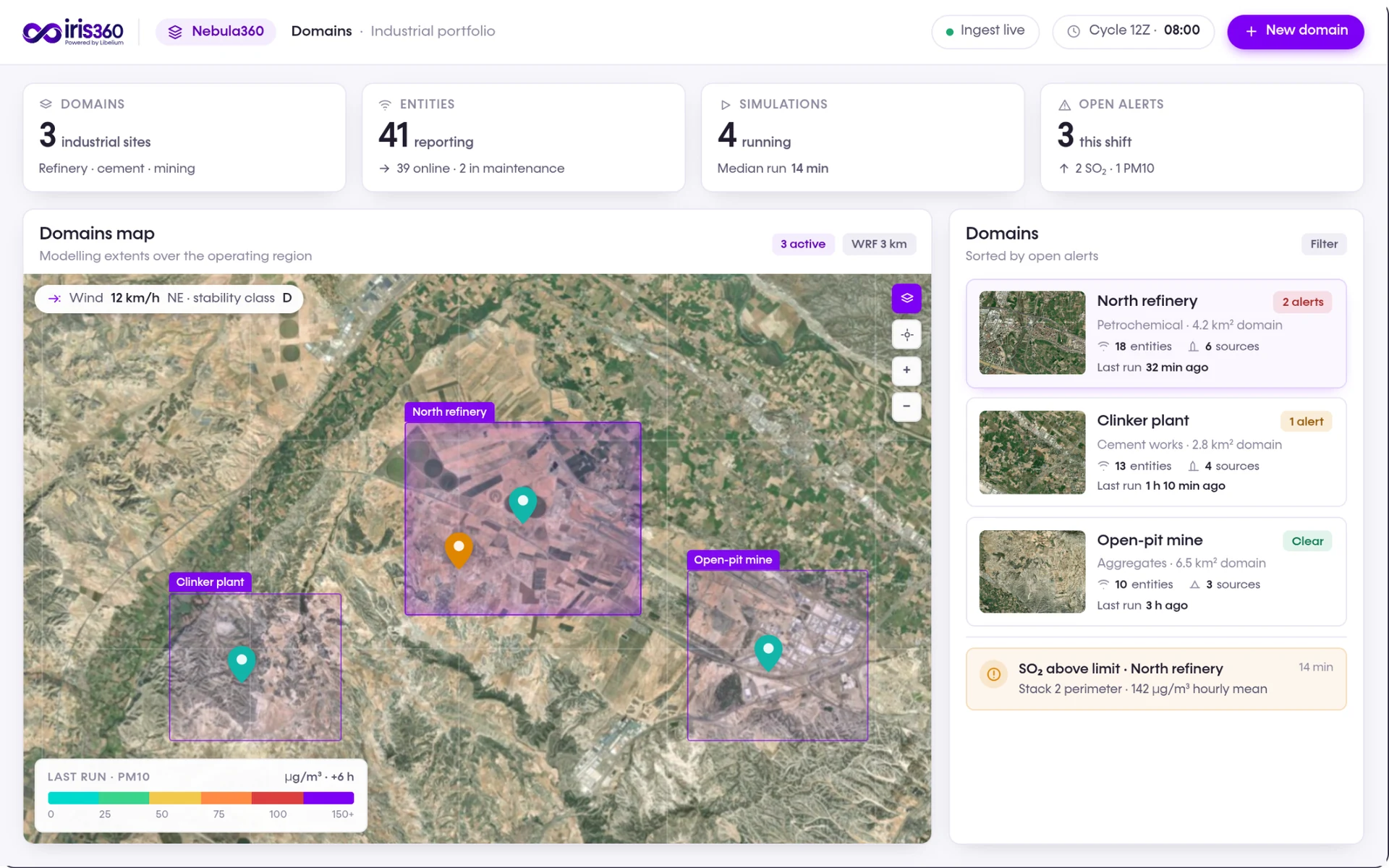Click the play icon in Simulations card
This screenshot has height=868, width=1389.
click(725, 105)
